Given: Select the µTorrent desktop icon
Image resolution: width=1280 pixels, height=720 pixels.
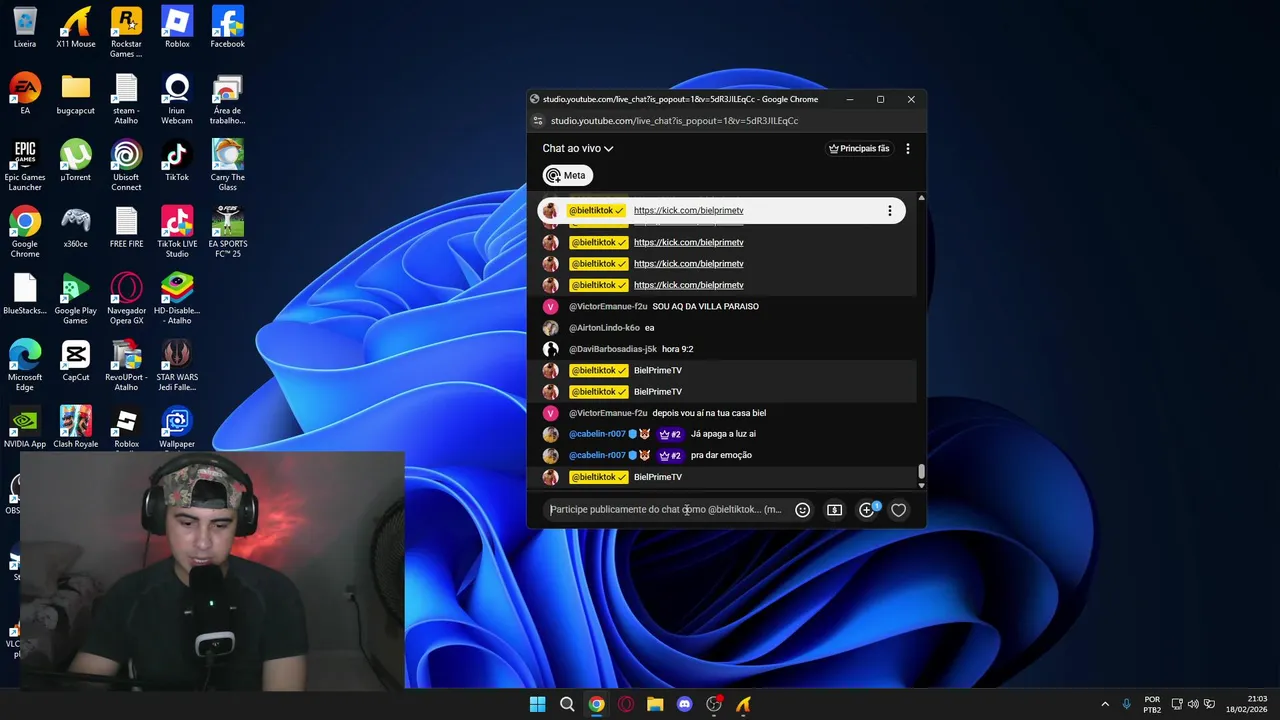Looking at the screenshot, I should (x=76, y=161).
